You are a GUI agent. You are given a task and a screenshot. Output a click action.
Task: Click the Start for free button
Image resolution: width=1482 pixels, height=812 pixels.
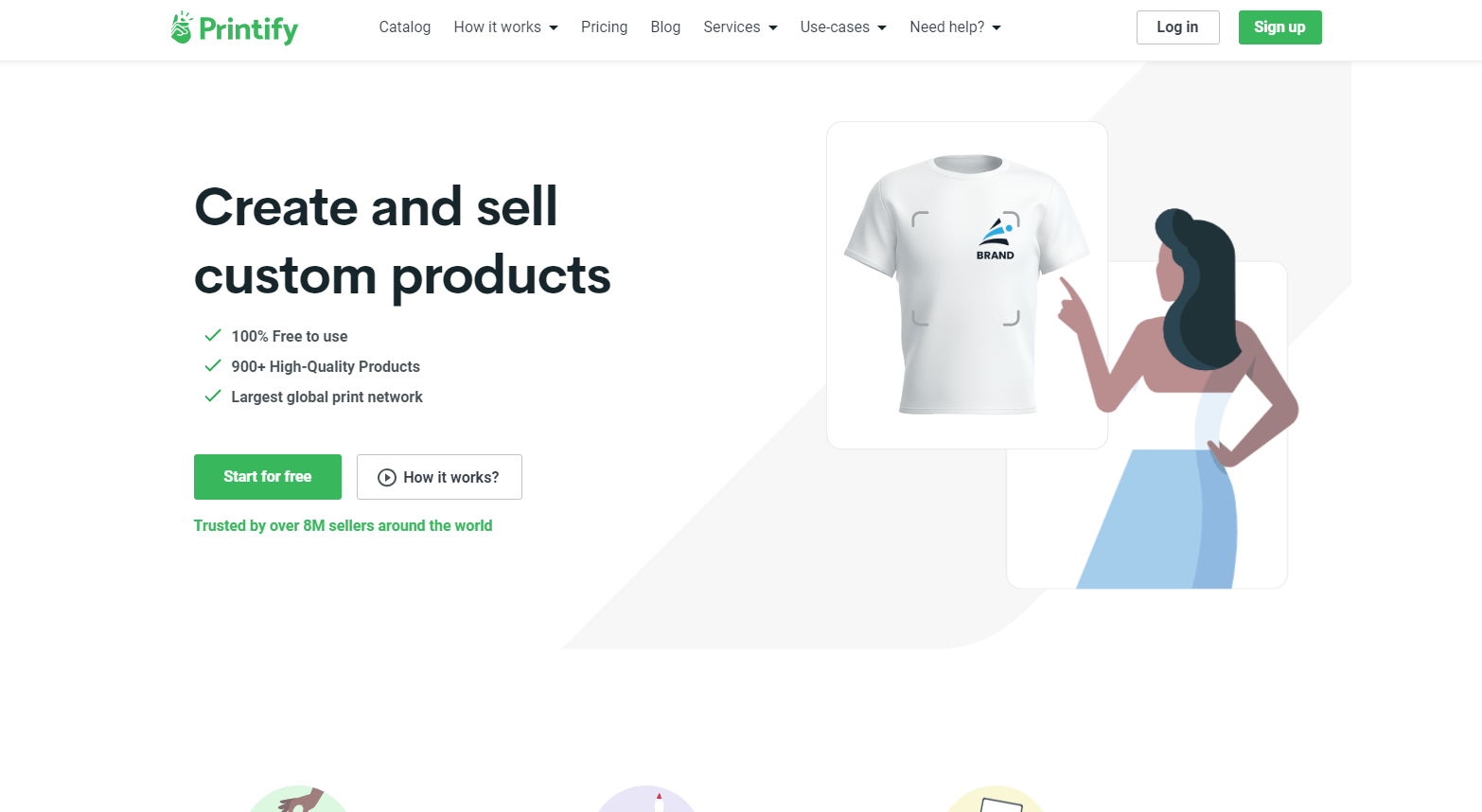268,477
